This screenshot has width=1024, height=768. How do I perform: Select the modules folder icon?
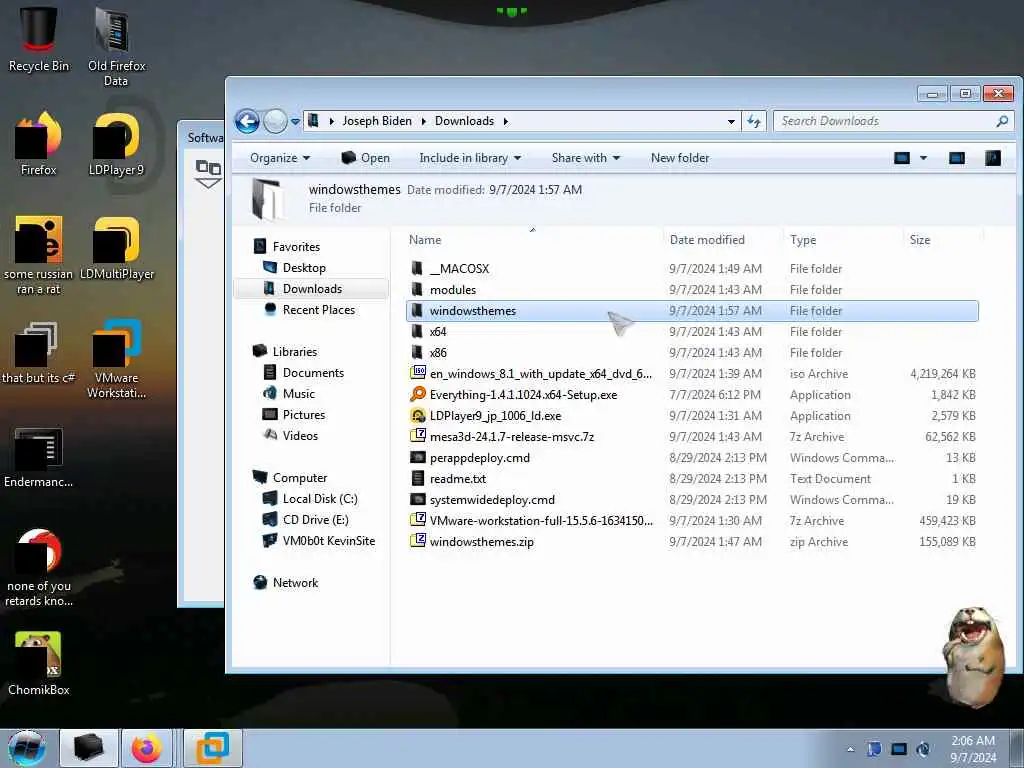(x=417, y=289)
